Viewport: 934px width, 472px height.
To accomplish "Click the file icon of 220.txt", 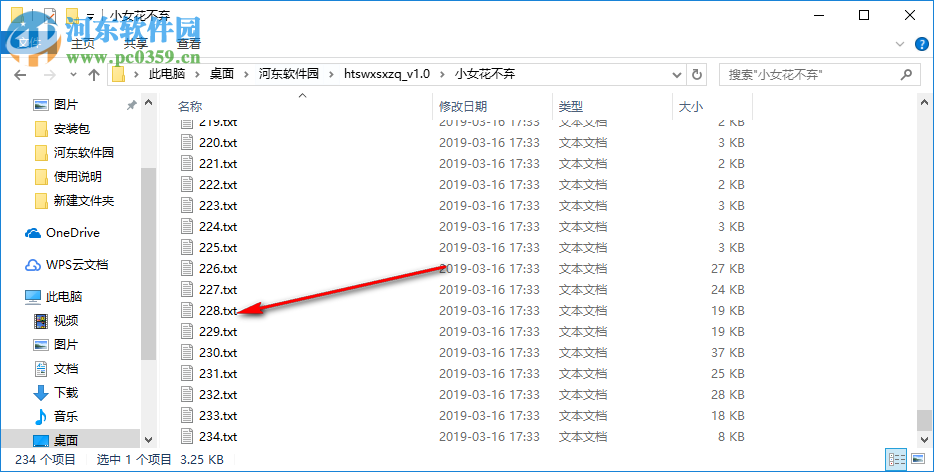I will pyautogui.click(x=187, y=142).
